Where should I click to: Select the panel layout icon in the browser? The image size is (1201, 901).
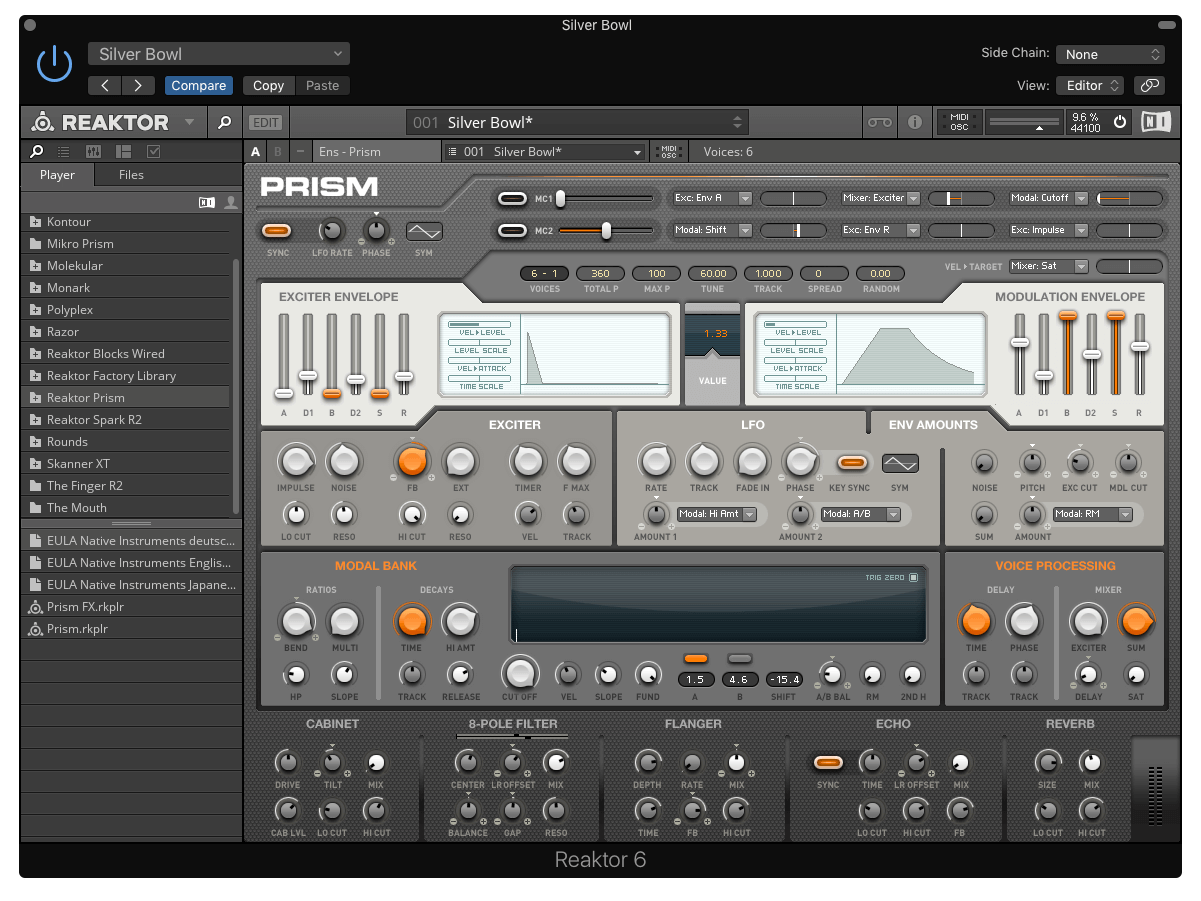(124, 151)
